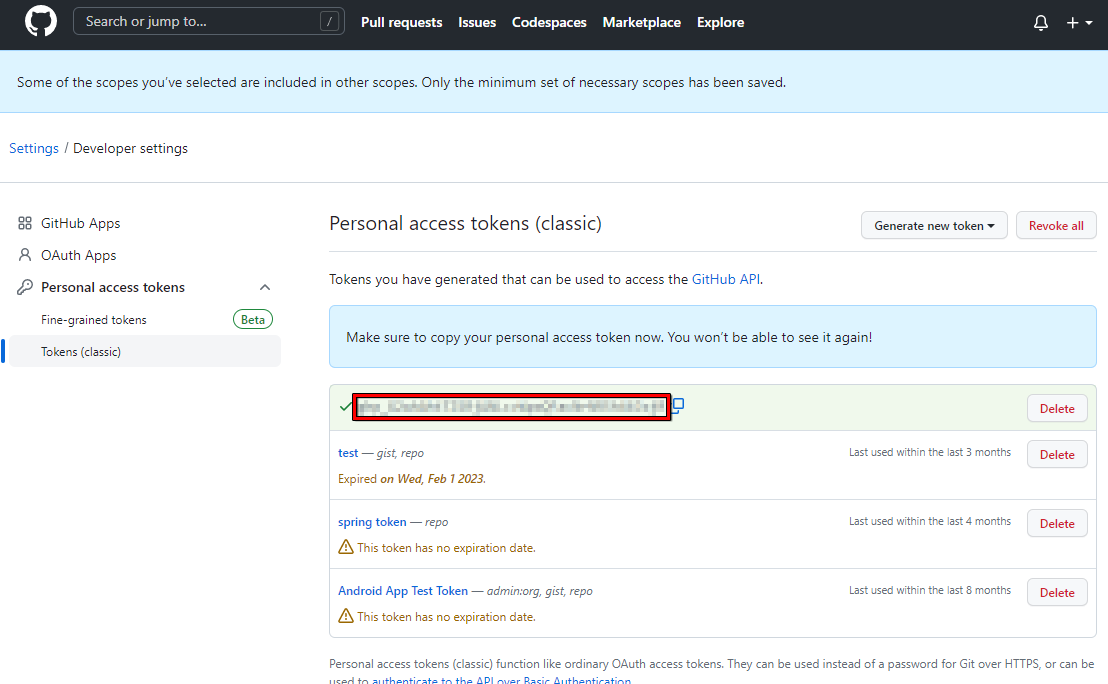Click the Personal access tokens key icon
The height and width of the screenshot is (684, 1108).
coord(25,287)
